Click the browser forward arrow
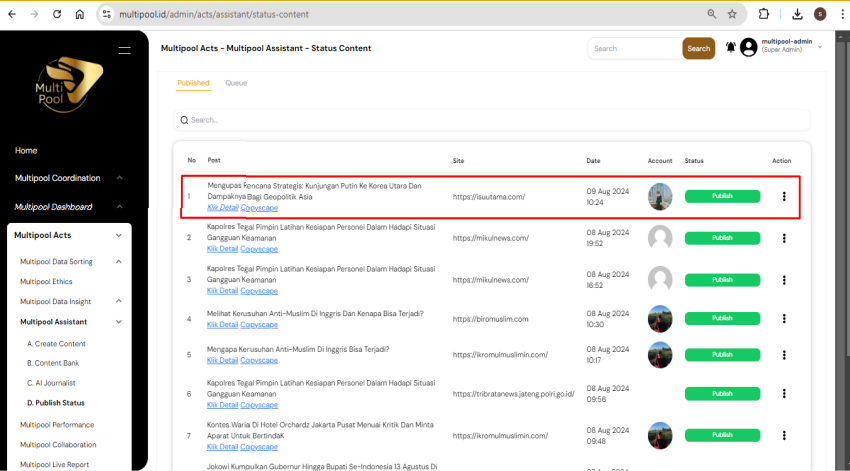Viewport: 850px width, 471px height. (35, 14)
